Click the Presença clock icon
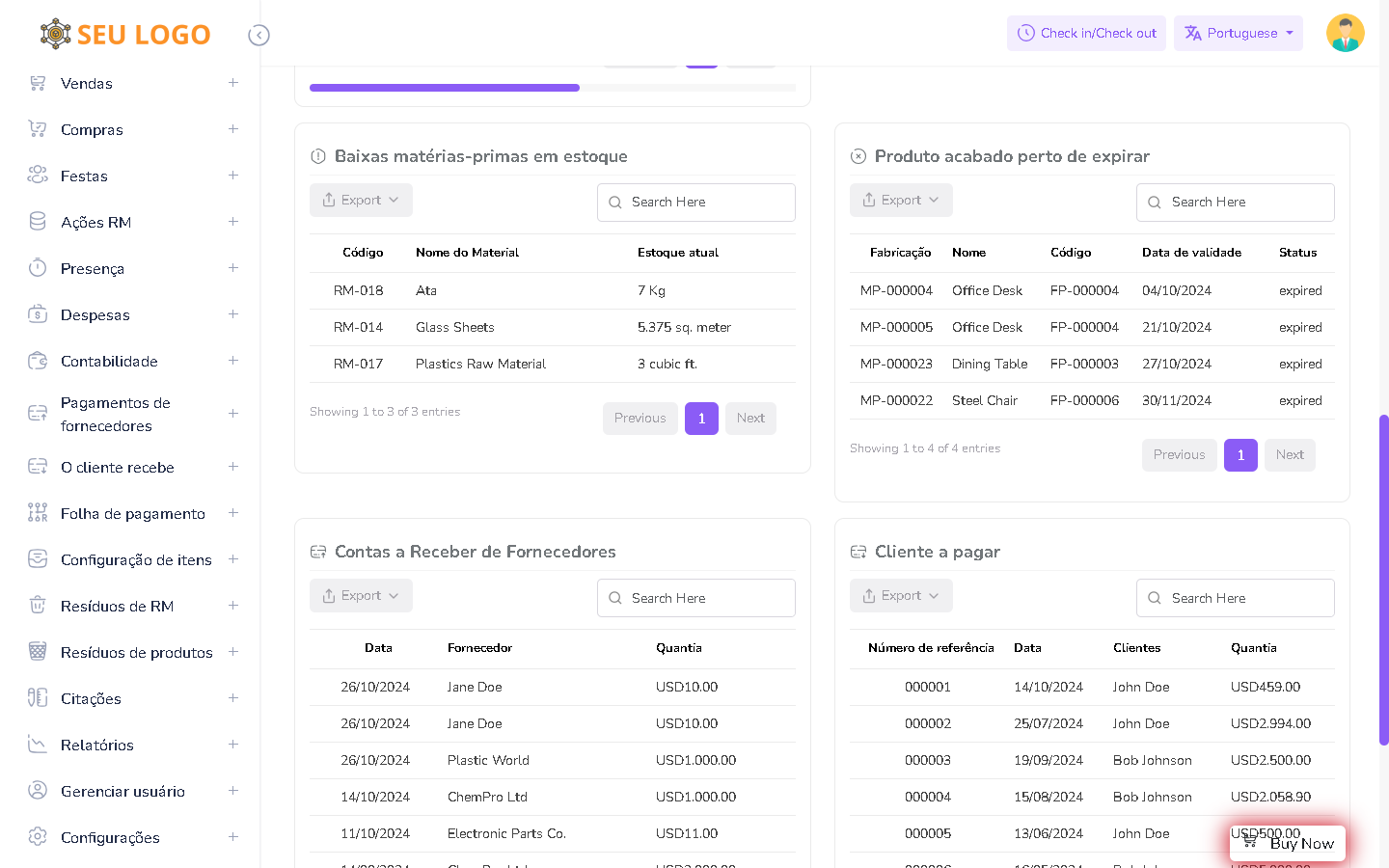 click(38, 268)
